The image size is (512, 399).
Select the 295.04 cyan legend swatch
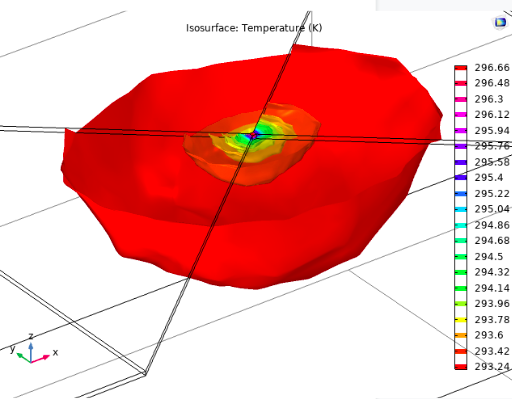[461, 209]
